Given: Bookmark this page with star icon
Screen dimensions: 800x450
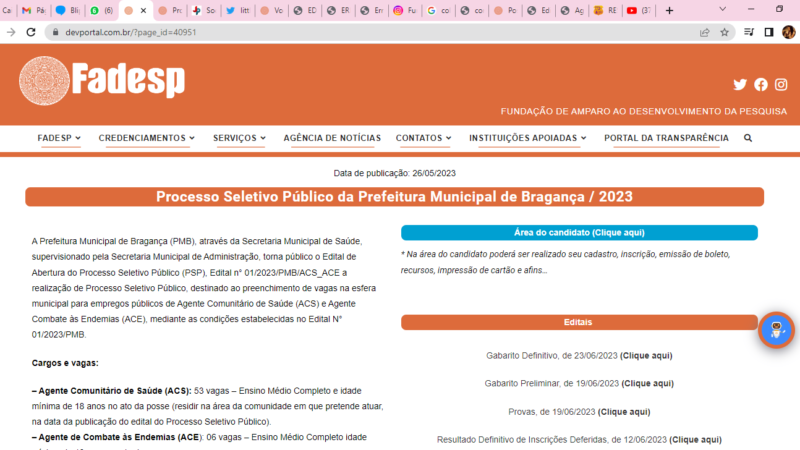Looking at the screenshot, I should point(725,32).
